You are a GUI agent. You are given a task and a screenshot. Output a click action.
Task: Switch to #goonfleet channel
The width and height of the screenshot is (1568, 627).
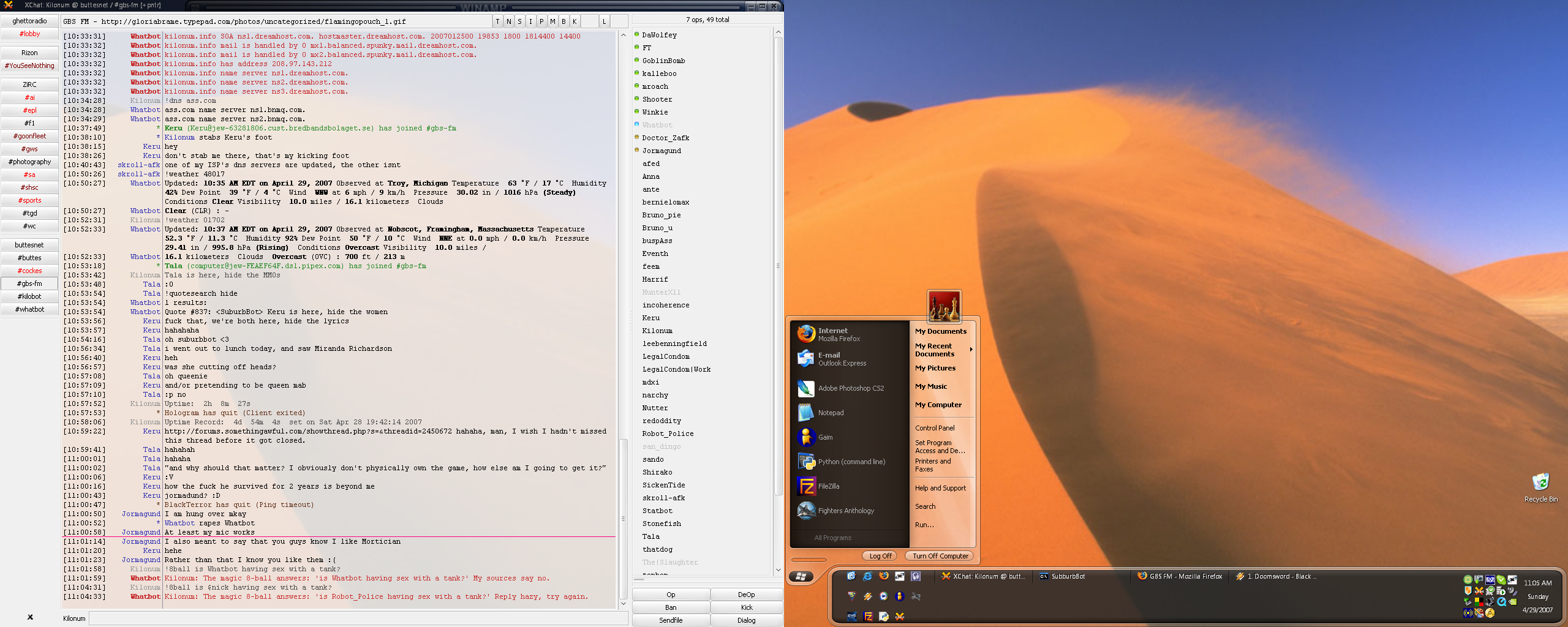click(29, 136)
